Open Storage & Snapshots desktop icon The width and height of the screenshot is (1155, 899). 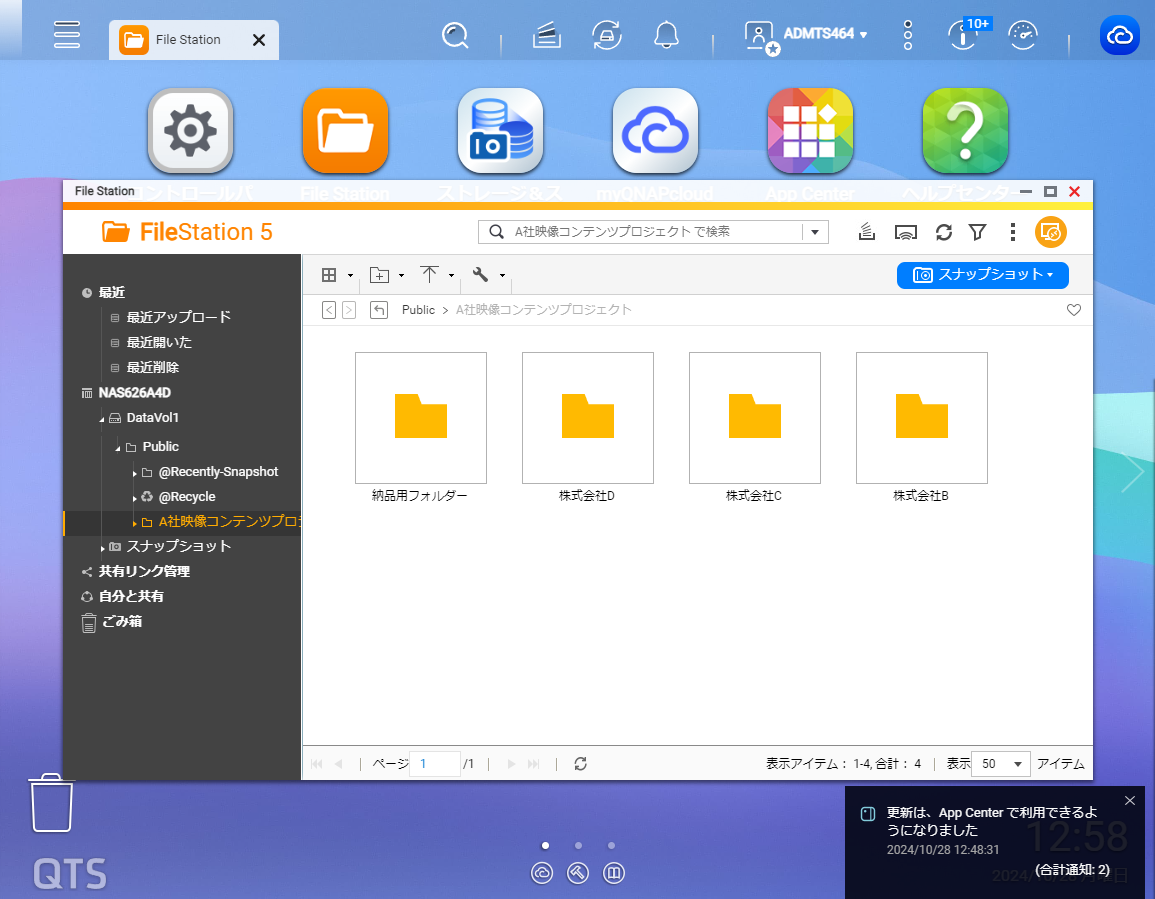click(500, 131)
